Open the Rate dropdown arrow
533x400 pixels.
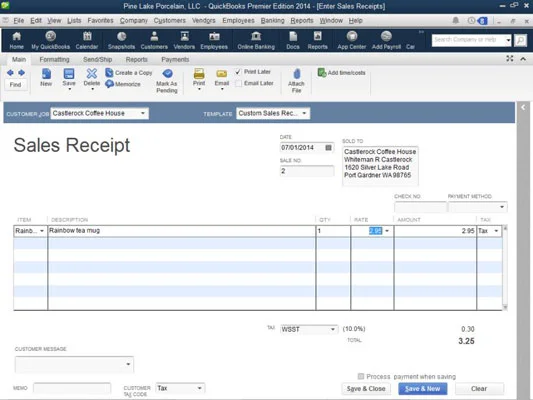[x=387, y=231]
